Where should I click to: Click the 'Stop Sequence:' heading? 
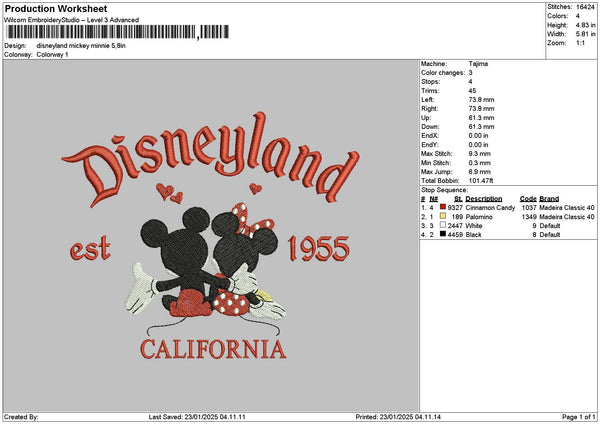coord(444,190)
